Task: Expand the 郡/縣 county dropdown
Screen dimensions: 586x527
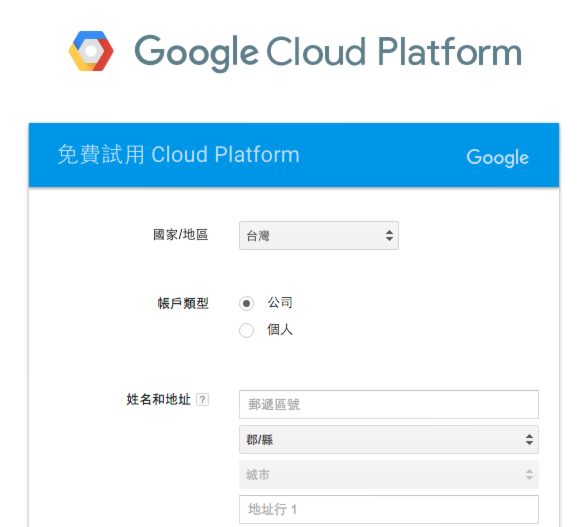Action: pyautogui.click(x=389, y=440)
